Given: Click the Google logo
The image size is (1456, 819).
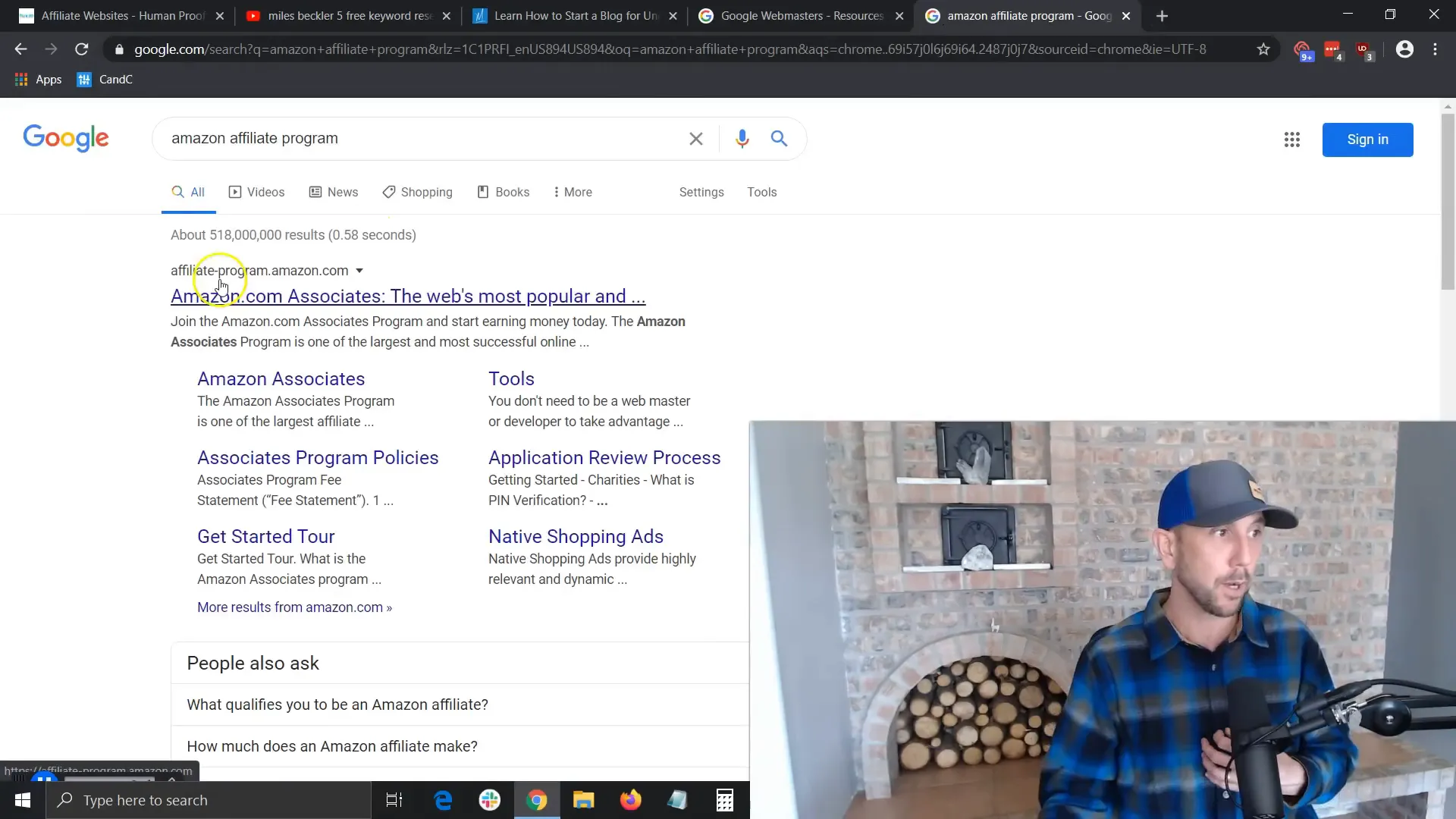Looking at the screenshot, I should tap(66, 139).
